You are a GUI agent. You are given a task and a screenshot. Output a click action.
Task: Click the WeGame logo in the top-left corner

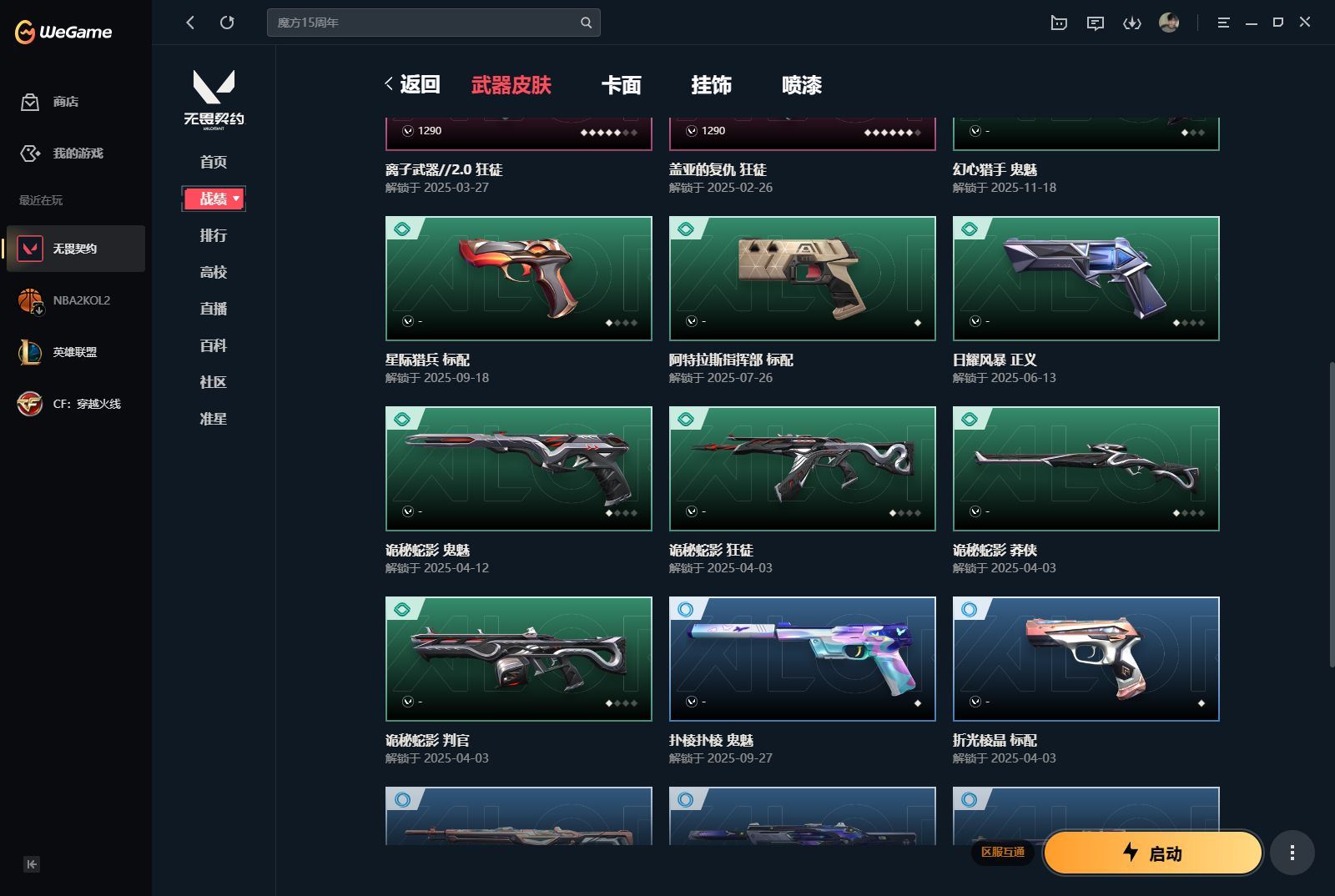click(63, 32)
